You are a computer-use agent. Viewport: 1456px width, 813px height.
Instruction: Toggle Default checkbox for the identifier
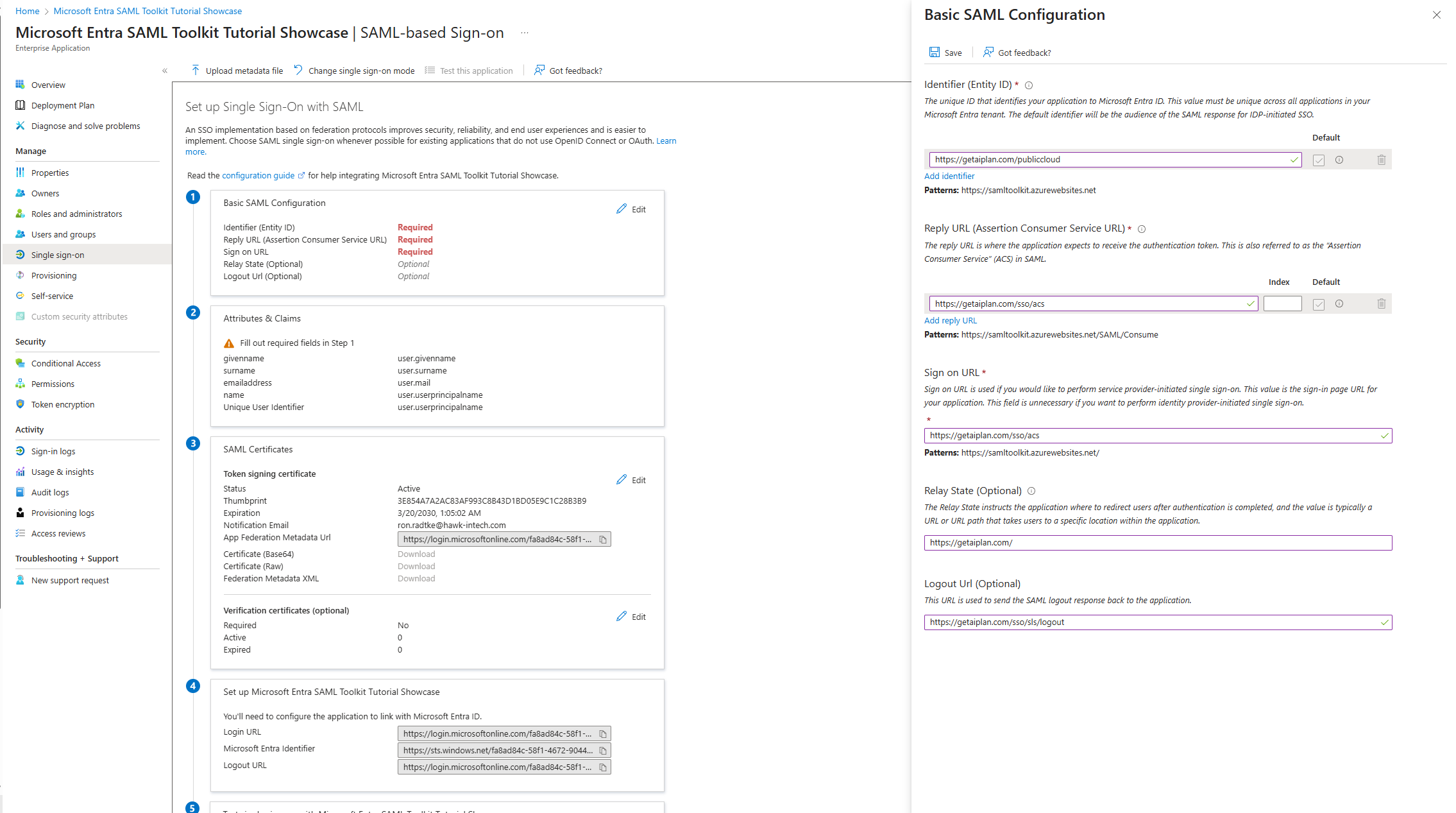[x=1319, y=160]
